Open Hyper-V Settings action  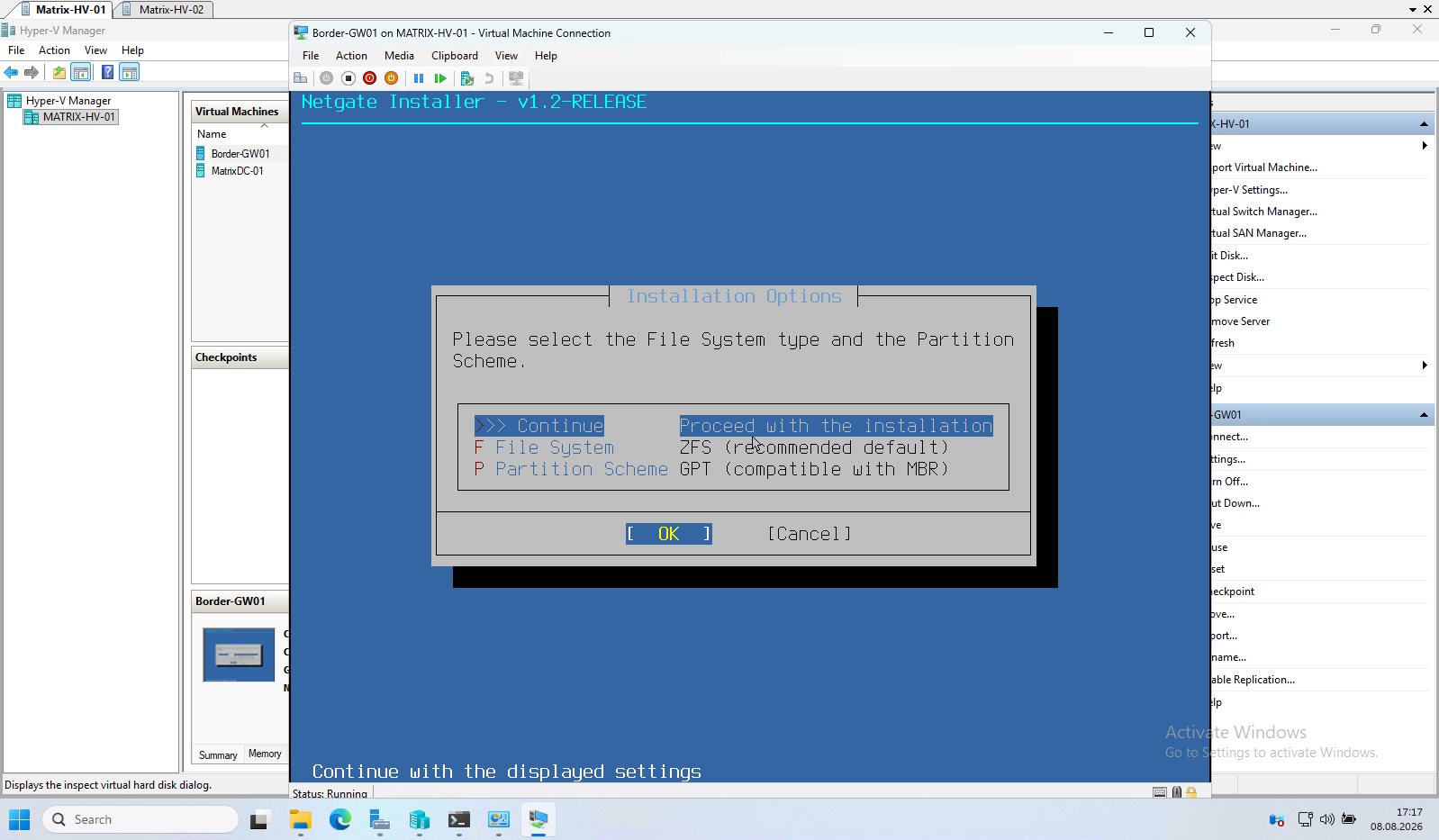(x=1250, y=190)
